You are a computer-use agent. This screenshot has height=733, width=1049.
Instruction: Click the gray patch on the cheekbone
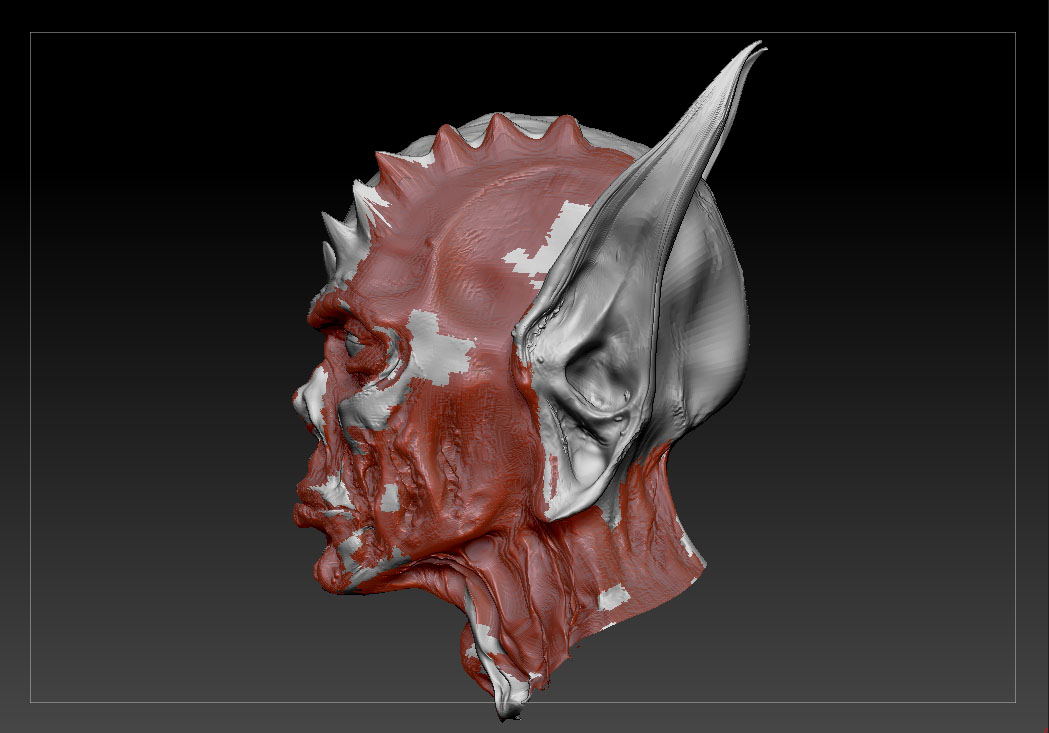pos(442,345)
